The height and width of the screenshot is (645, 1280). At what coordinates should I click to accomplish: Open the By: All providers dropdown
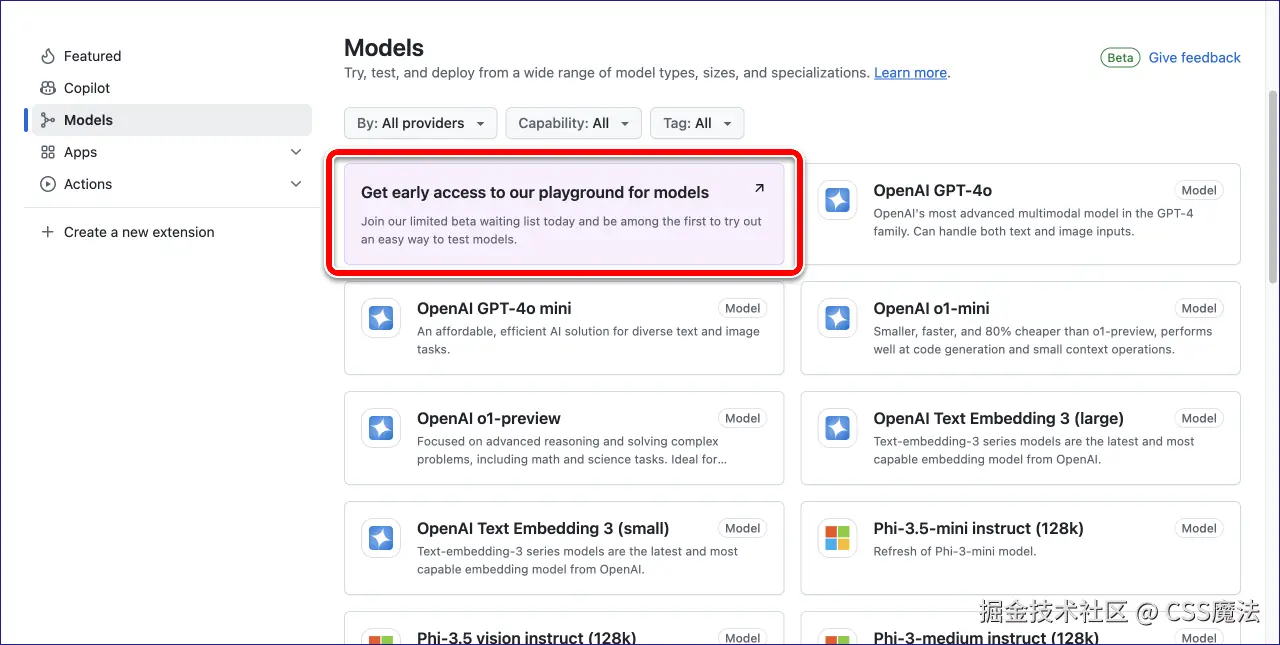(x=420, y=123)
